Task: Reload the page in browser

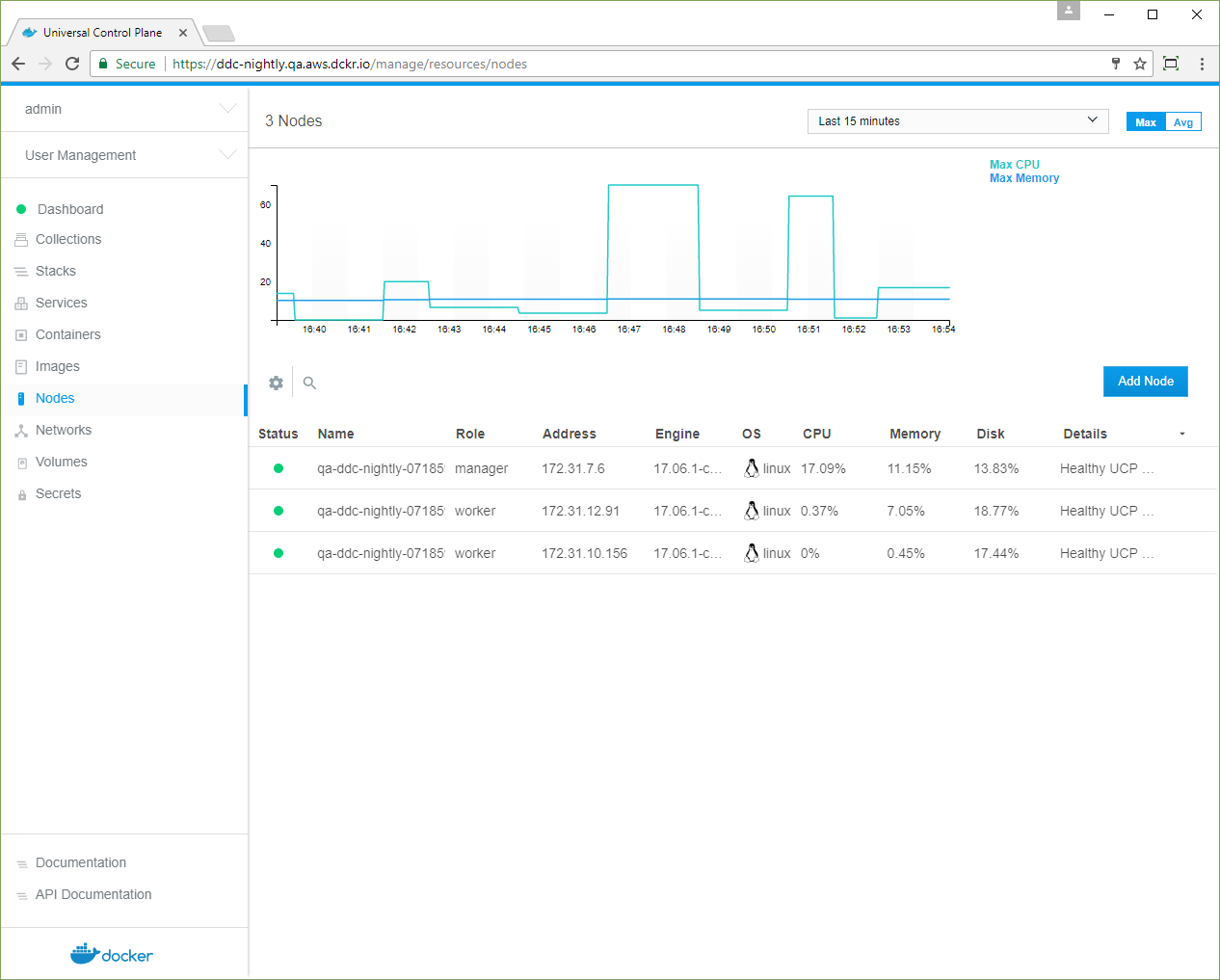Action: (72, 64)
